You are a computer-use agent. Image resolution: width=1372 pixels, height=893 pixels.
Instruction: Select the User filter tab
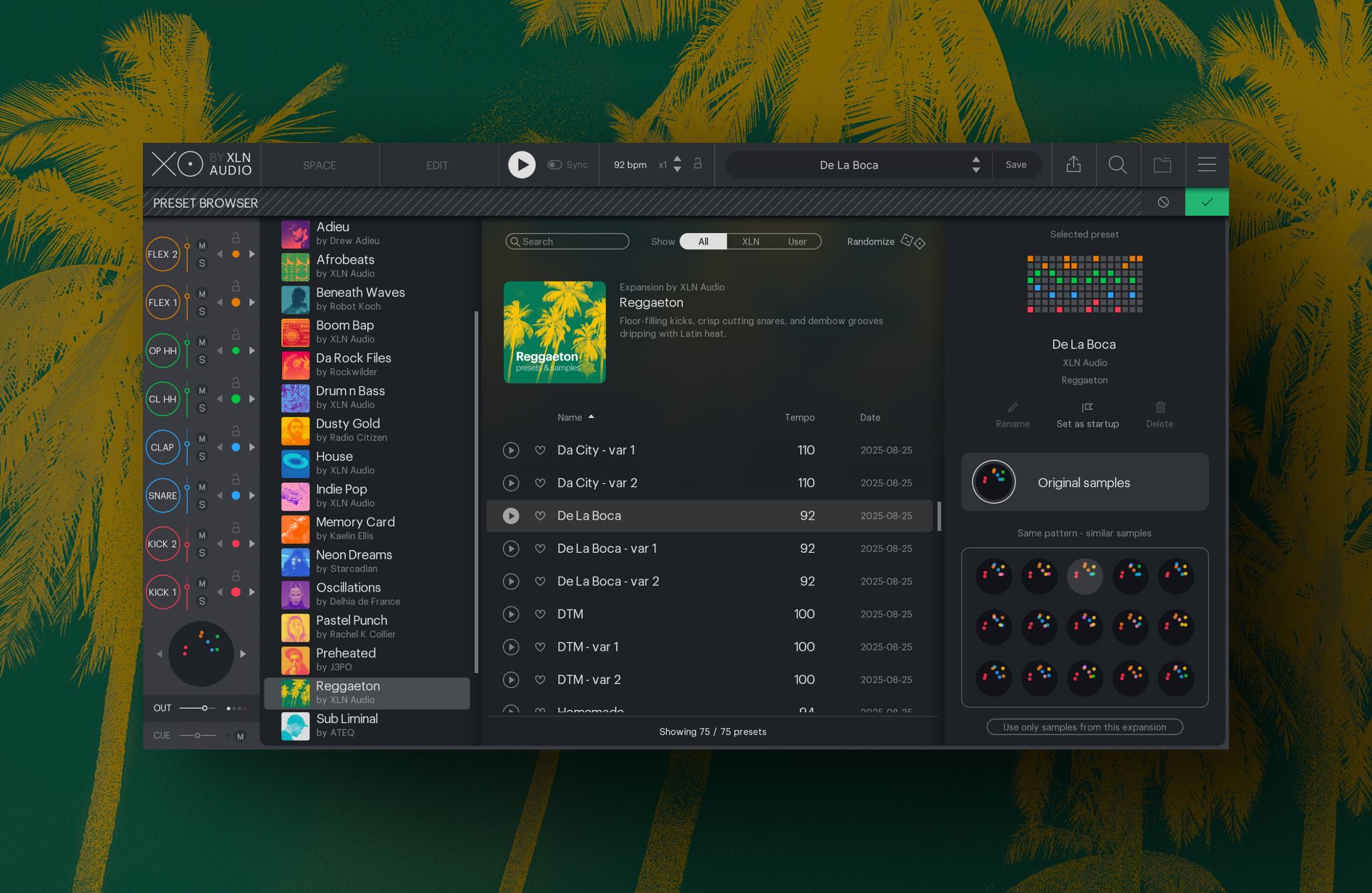pos(797,241)
